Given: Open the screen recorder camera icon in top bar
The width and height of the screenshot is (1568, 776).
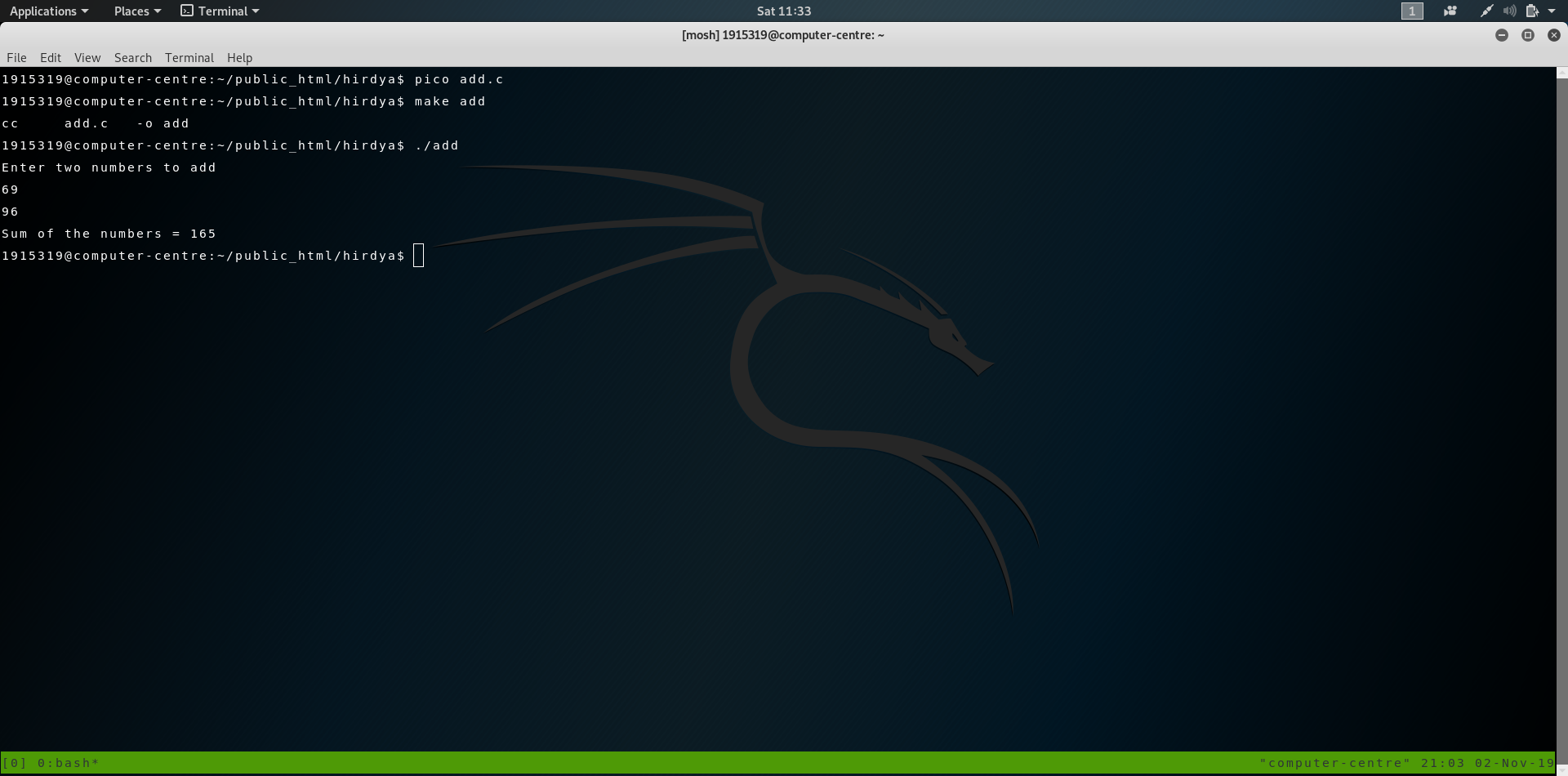Looking at the screenshot, I should (1450, 11).
